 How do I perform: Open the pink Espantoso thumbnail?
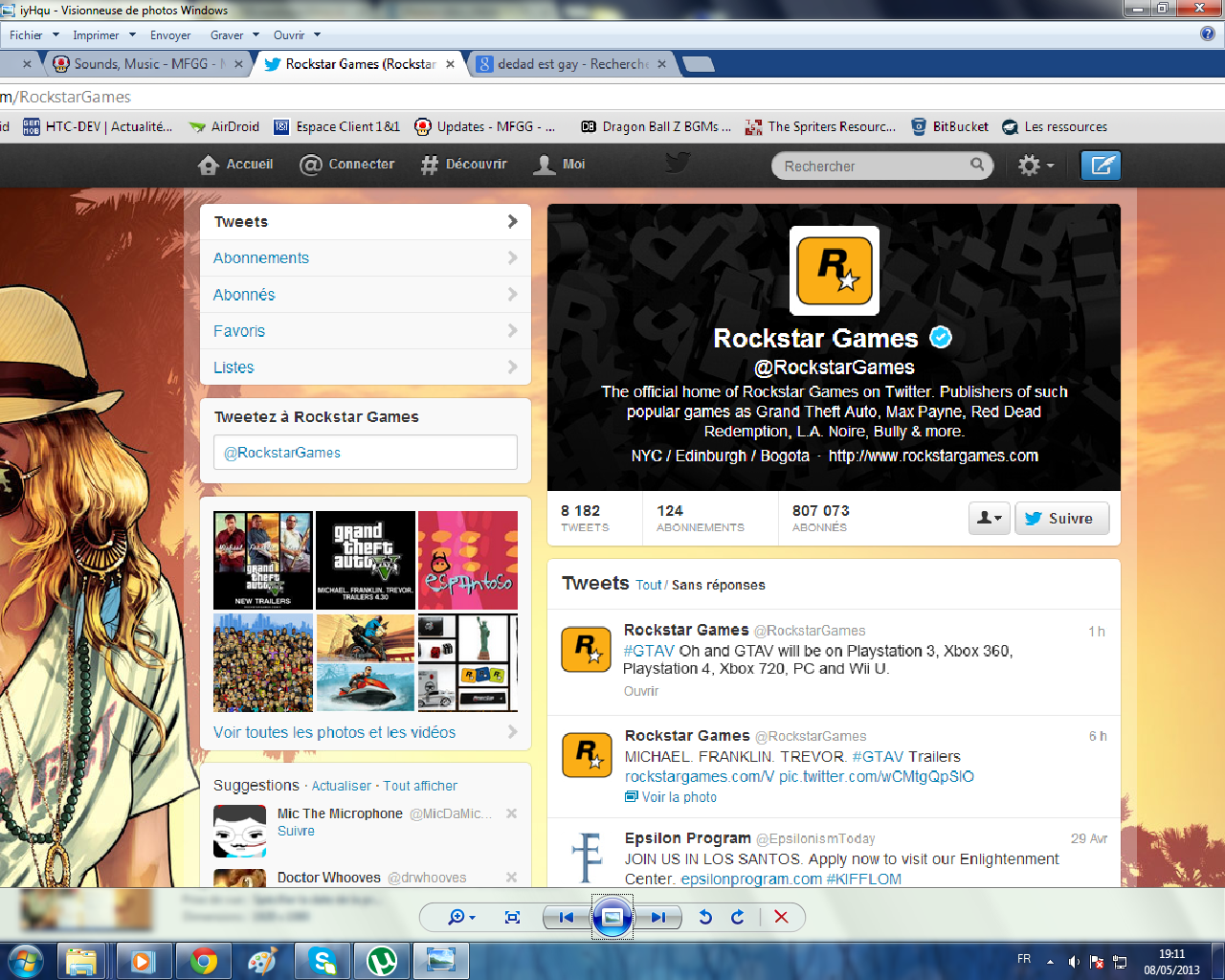pos(468,560)
